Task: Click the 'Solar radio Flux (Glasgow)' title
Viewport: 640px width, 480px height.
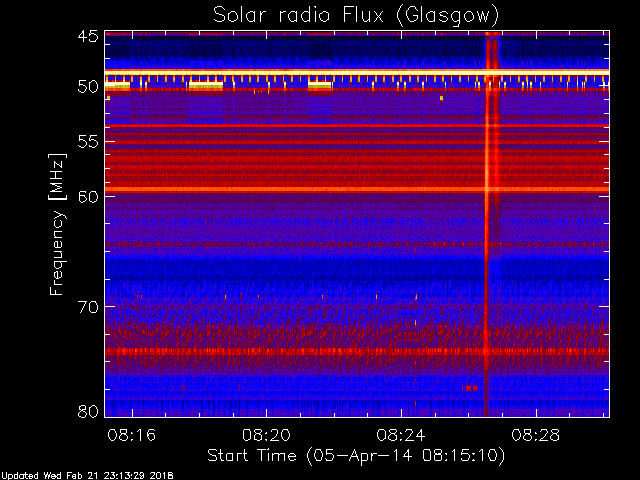Action: [x=356, y=16]
